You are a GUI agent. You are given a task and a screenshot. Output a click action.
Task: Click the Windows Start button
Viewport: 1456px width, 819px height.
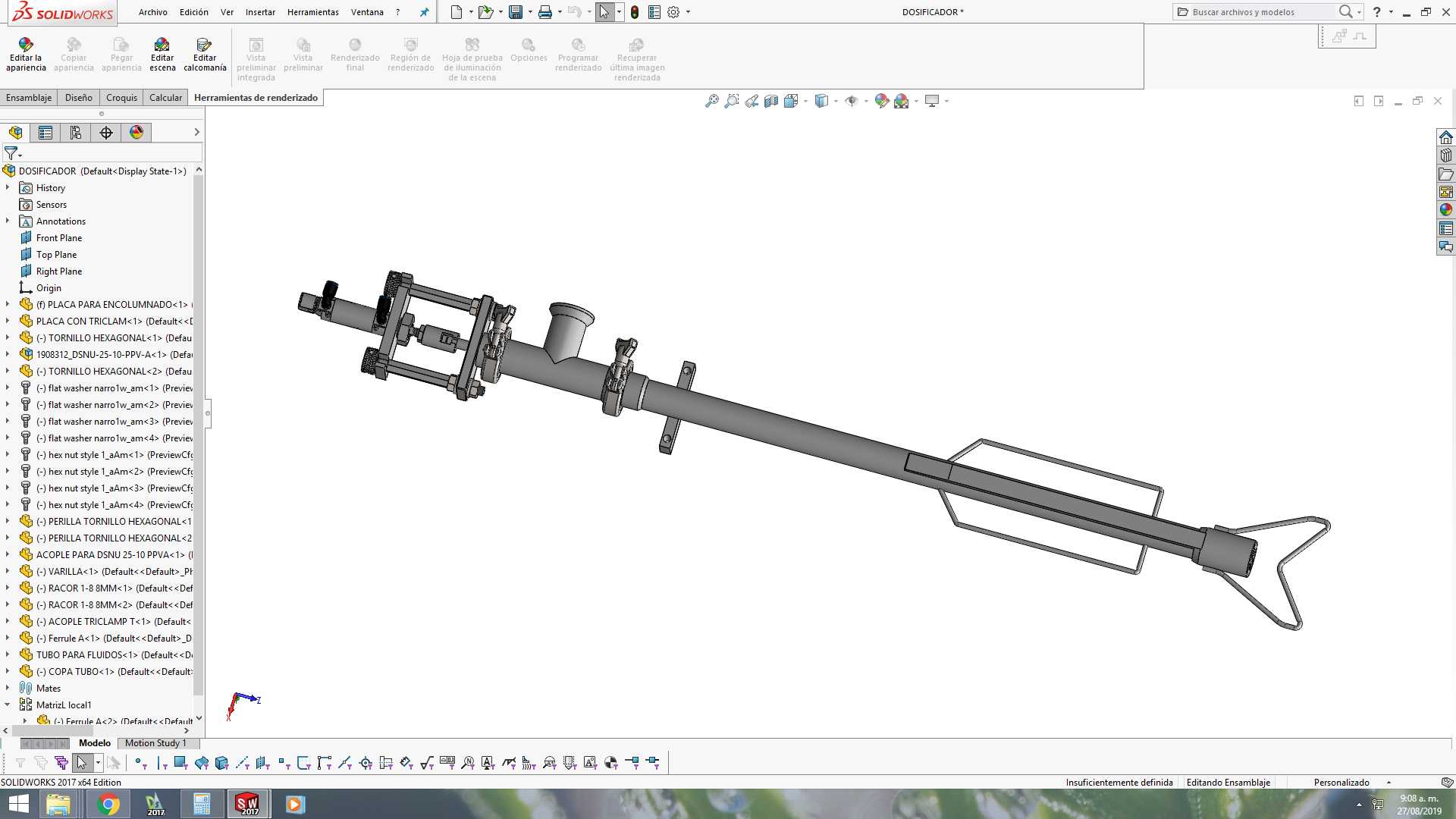(18, 804)
